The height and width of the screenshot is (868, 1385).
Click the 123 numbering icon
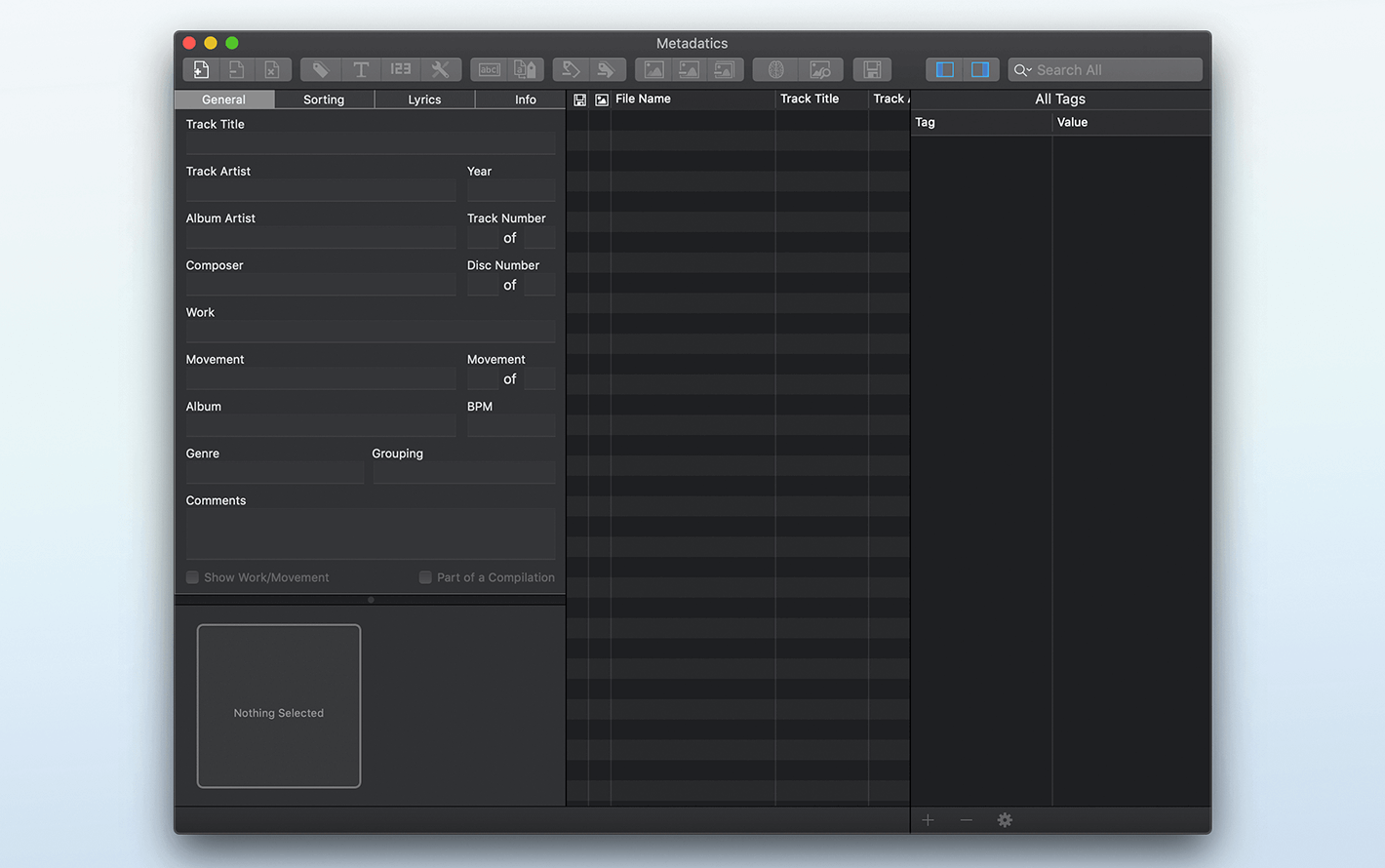[x=401, y=69]
